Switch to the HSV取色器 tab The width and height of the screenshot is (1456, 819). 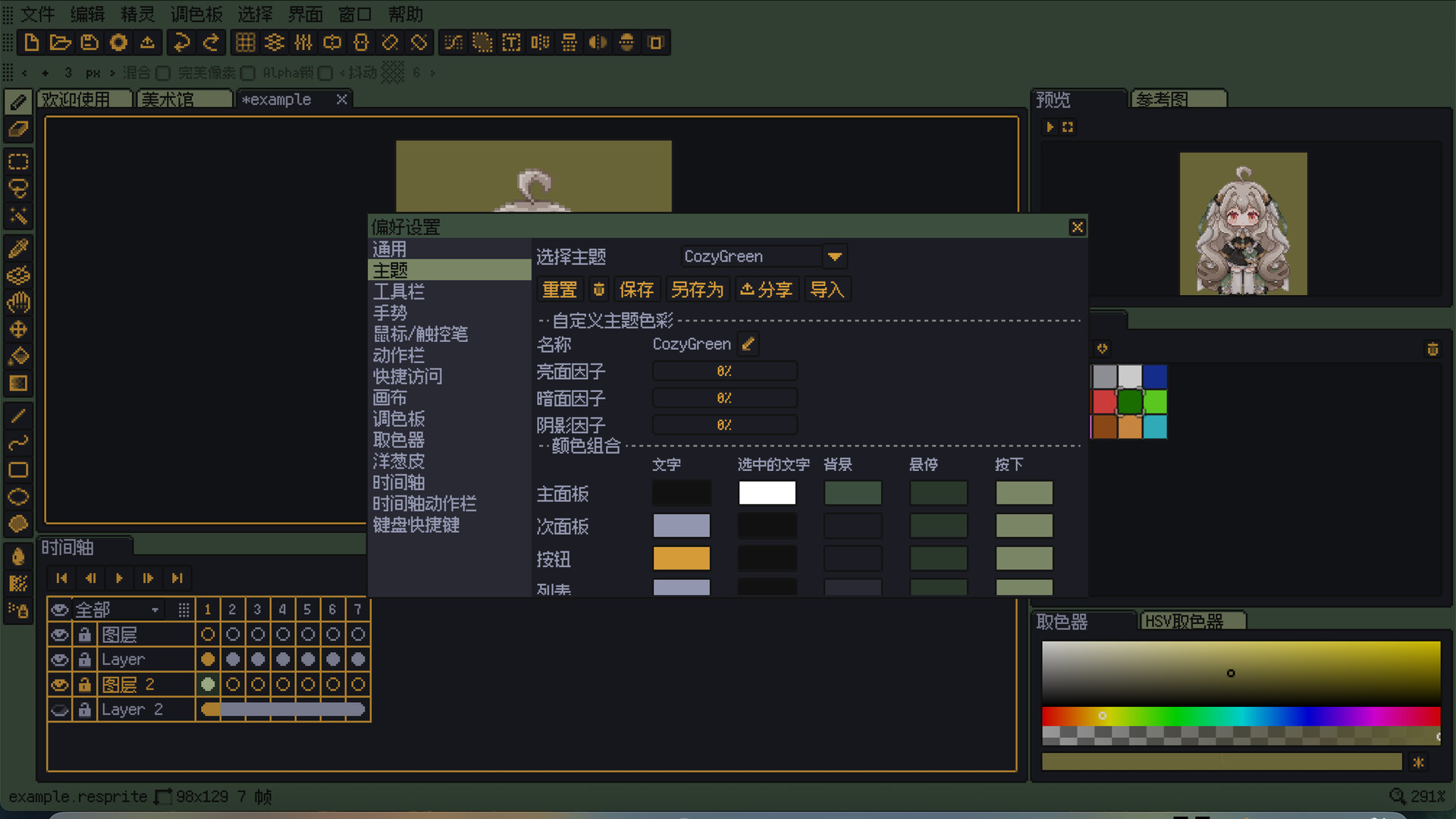(x=1184, y=622)
